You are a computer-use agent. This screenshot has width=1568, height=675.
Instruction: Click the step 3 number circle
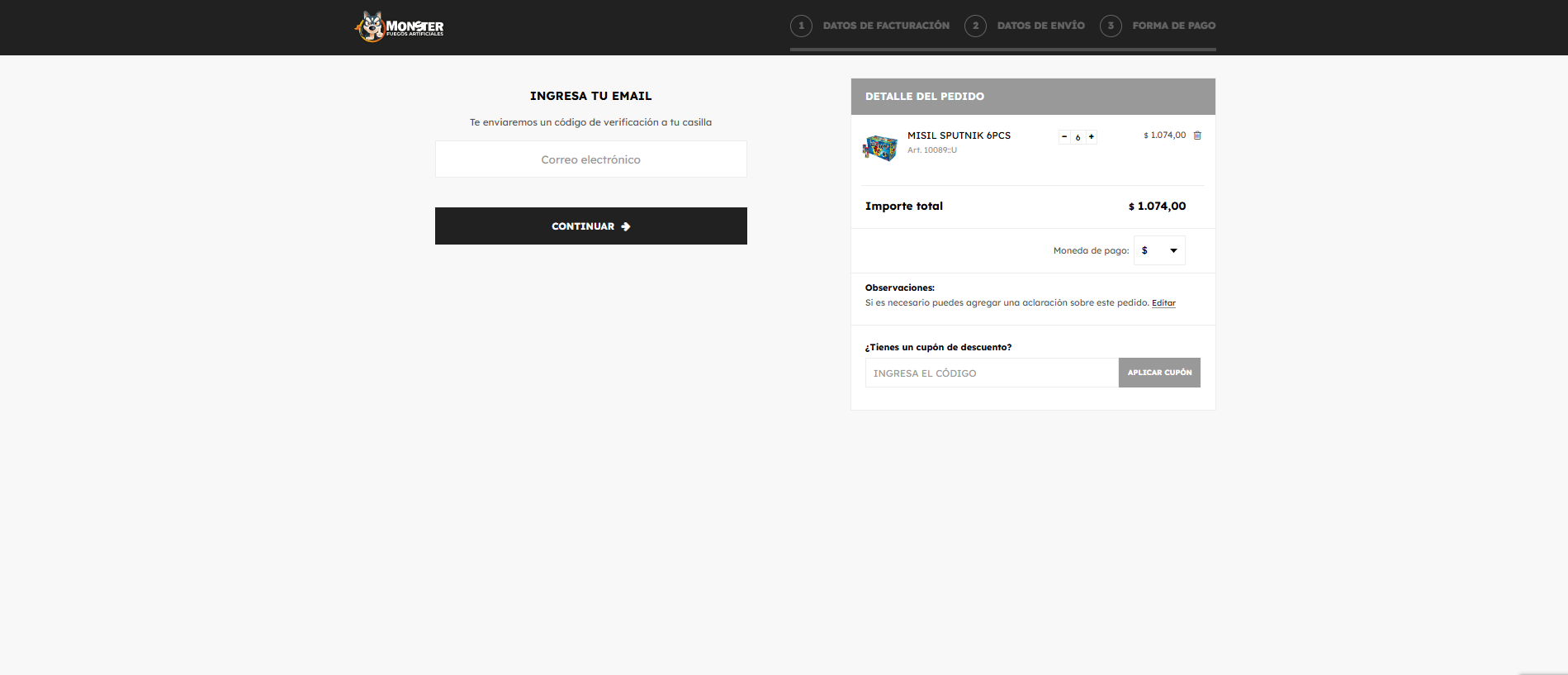1111,26
